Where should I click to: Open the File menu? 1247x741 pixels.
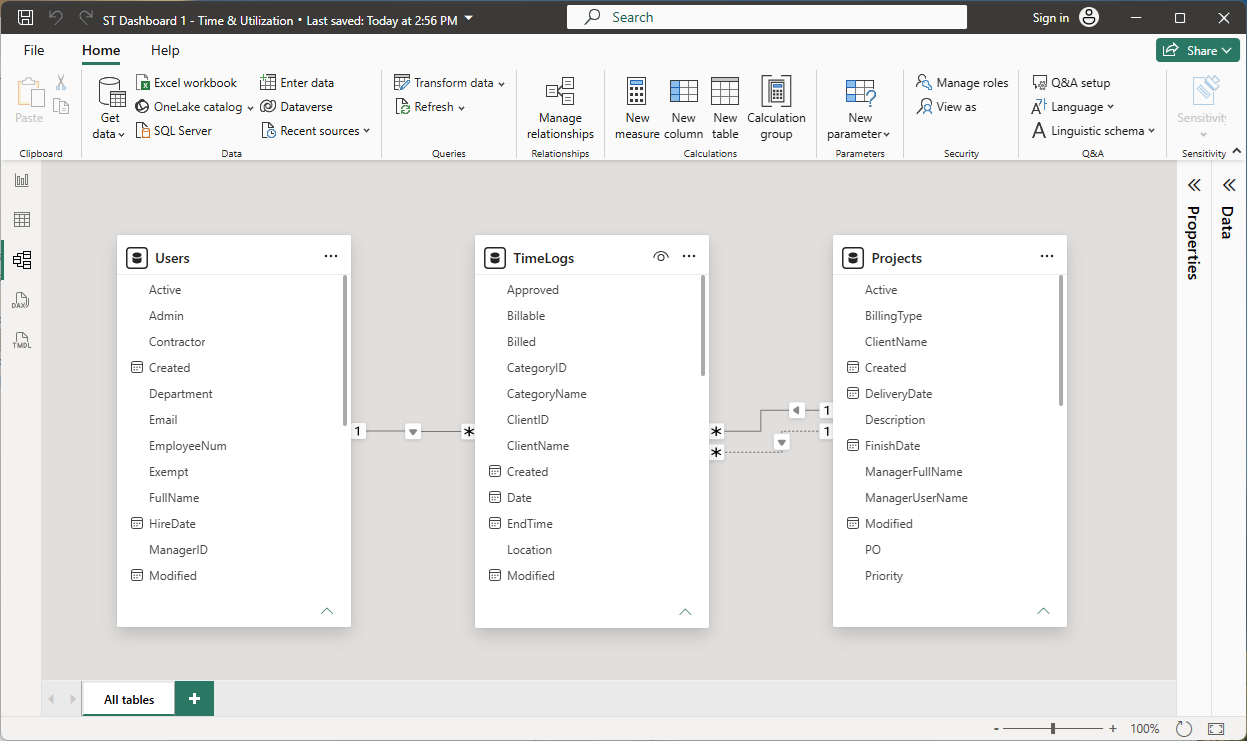point(34,50)
